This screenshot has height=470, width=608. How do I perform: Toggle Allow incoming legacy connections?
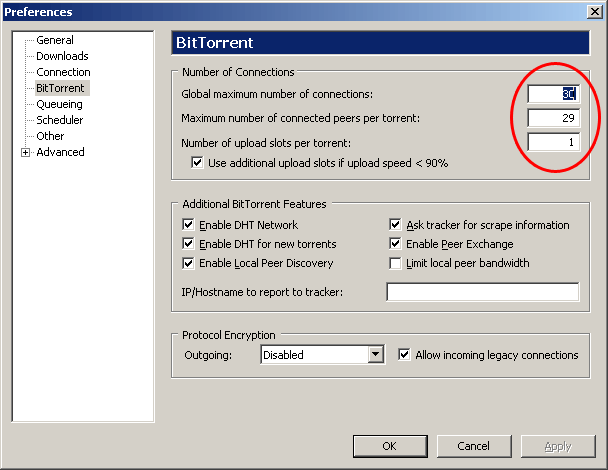[404, 354]
